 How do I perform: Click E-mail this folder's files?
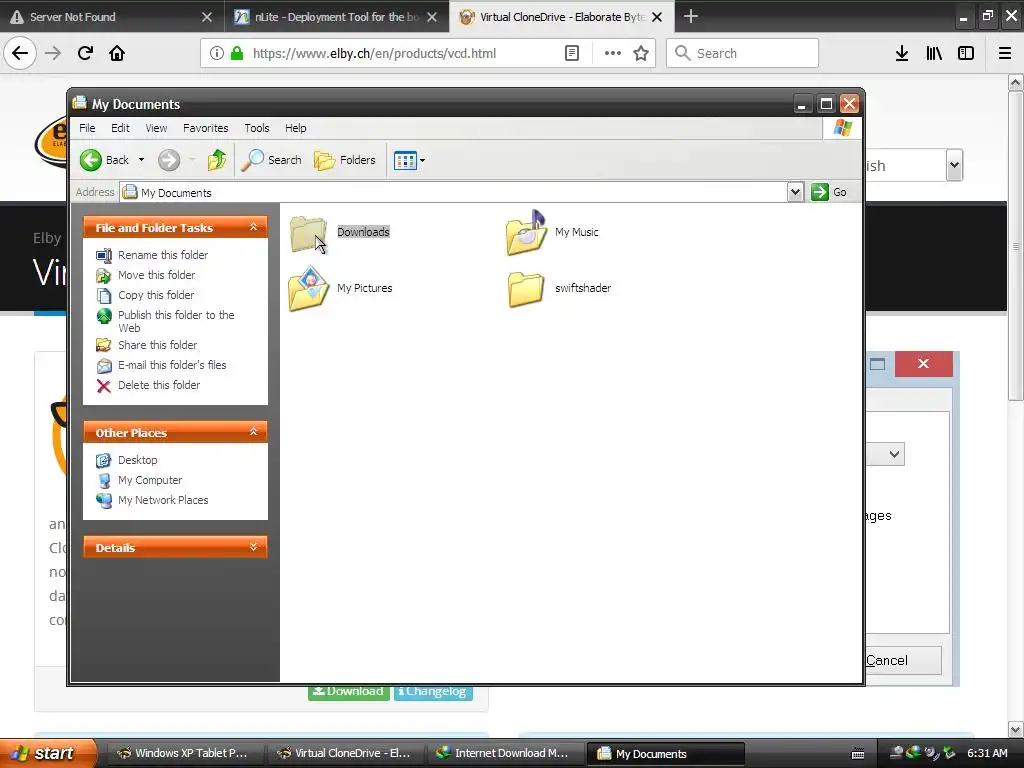(172, 365)
